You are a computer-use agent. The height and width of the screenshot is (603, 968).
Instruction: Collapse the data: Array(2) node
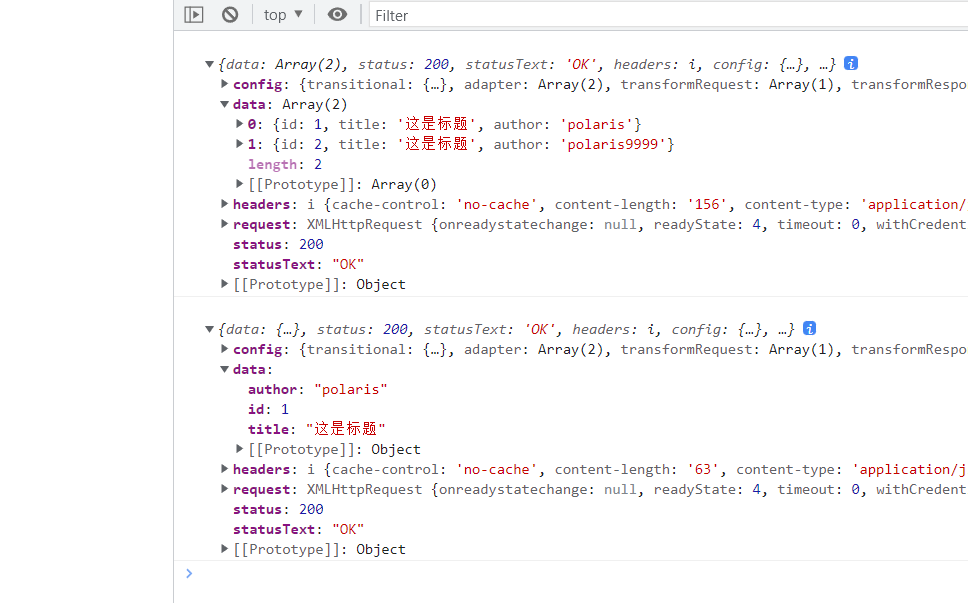225,104
